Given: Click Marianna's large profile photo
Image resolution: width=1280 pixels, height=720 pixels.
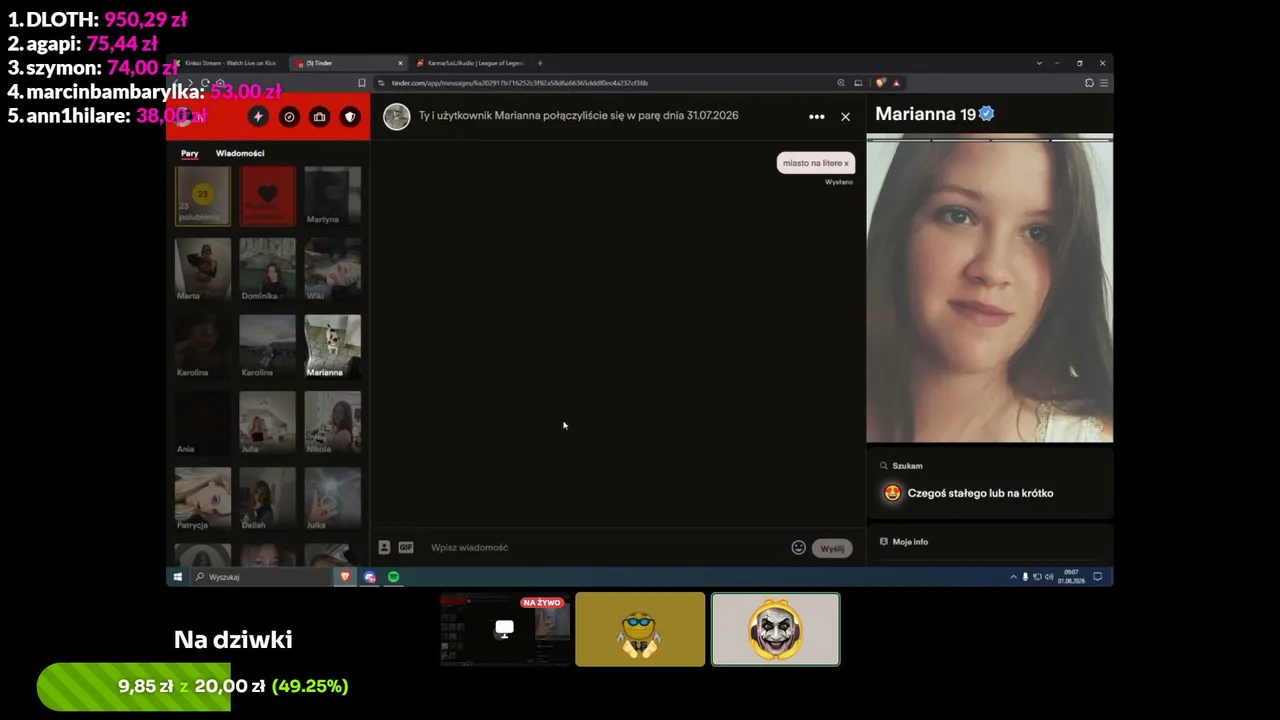Looking at the screenshot, I should [989, 289].
